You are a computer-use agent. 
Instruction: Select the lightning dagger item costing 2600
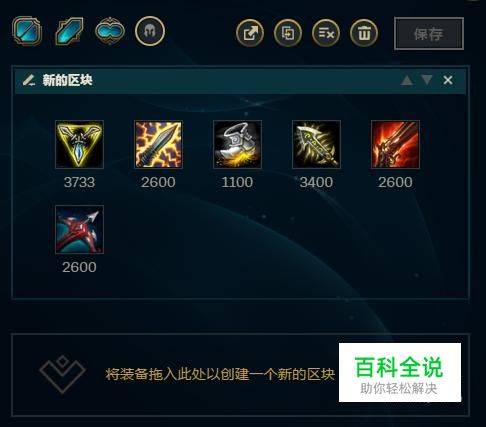coord(158,144)
